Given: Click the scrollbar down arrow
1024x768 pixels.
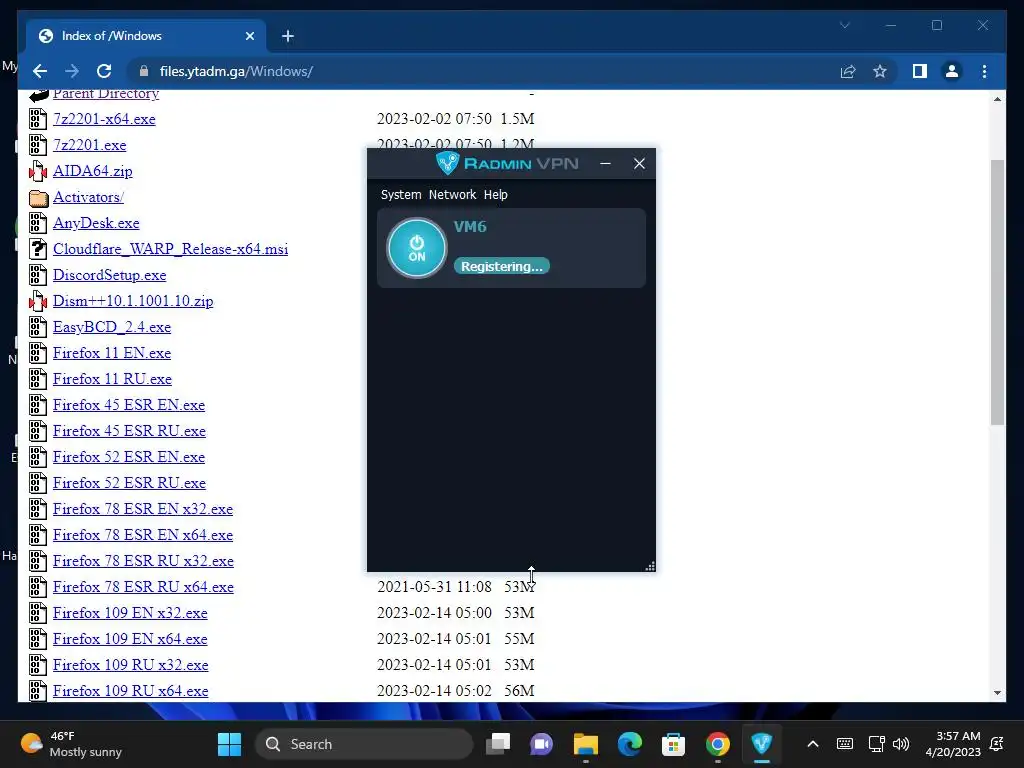Looking at the screenshot, I should pos(997,693).
